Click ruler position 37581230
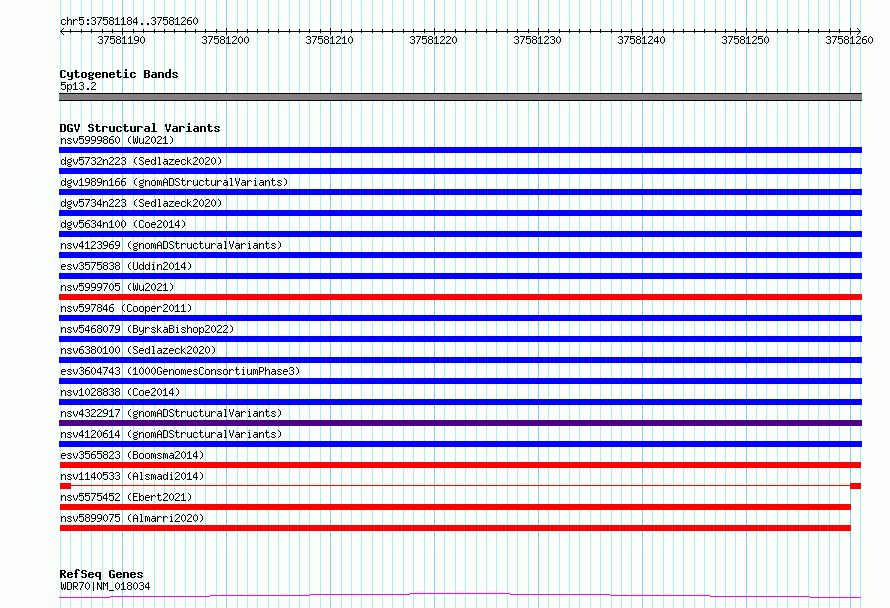Screen dimensions: 890x608 click(x=537, y=40)
